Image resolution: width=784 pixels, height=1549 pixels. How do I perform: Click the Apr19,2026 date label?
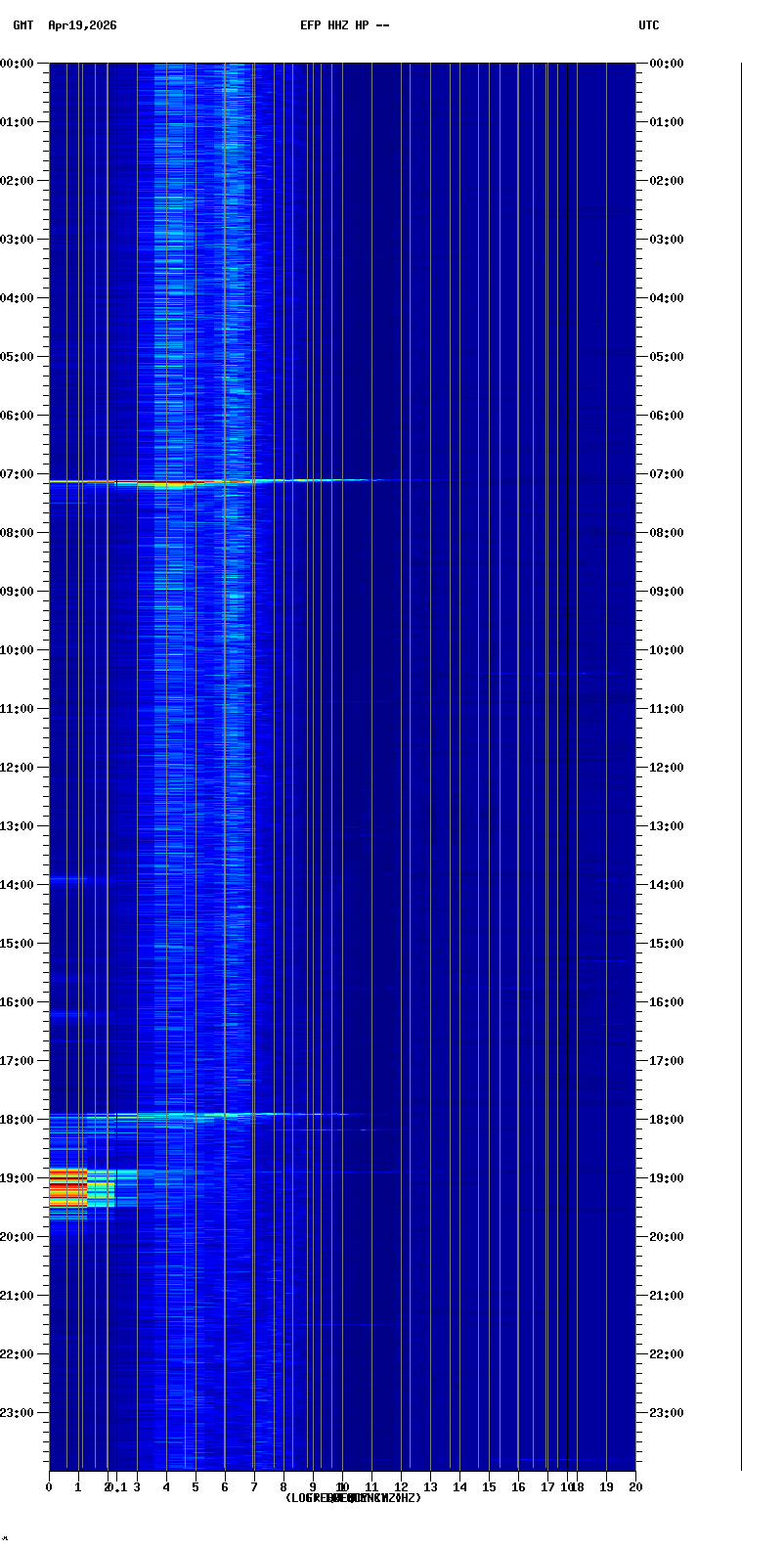82,25
